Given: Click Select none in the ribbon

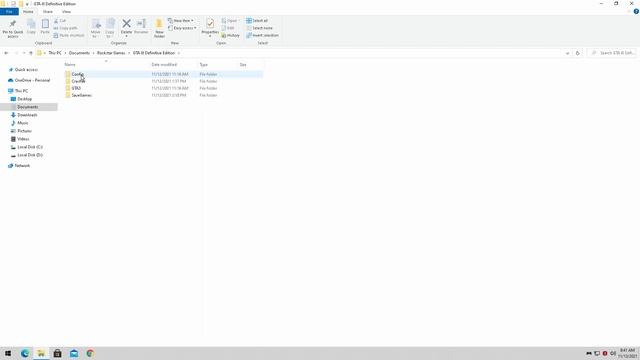Looking at the screenshot, I should tap(260, 28).
